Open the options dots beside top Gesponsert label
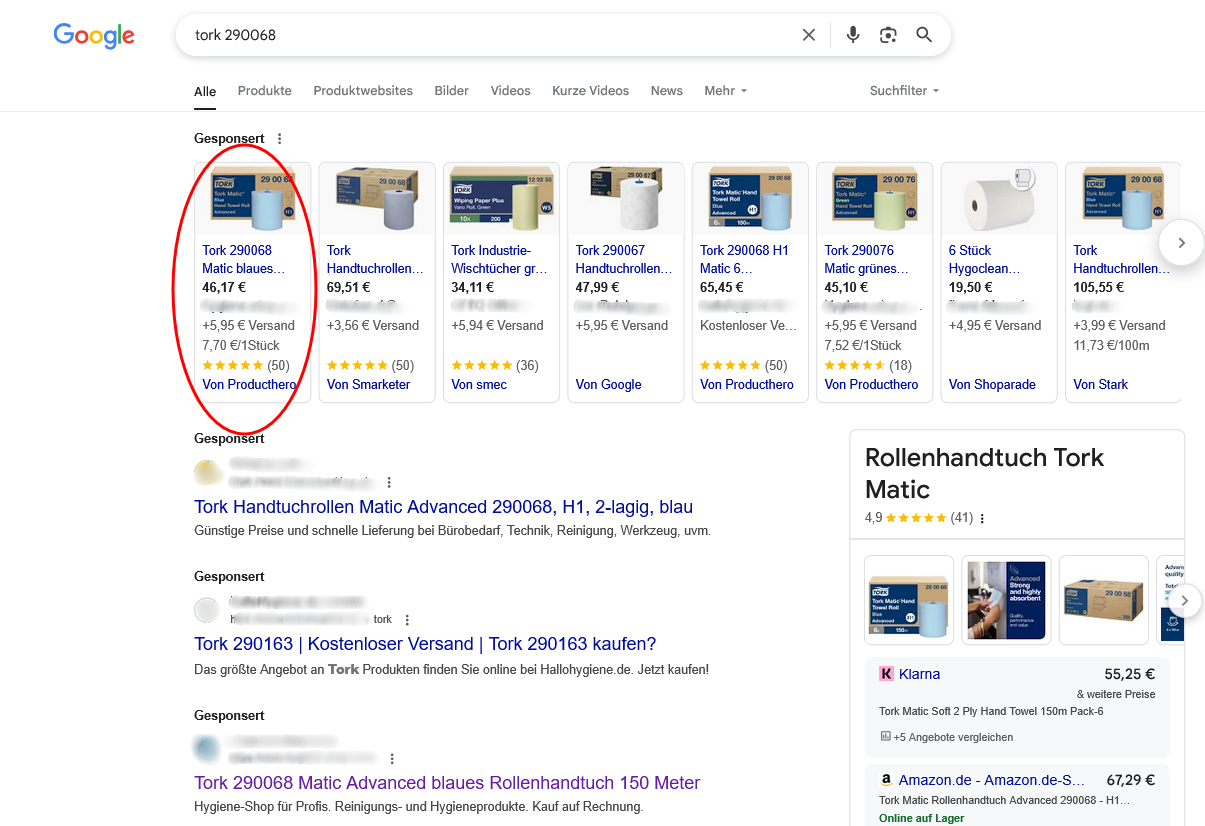 280,139
